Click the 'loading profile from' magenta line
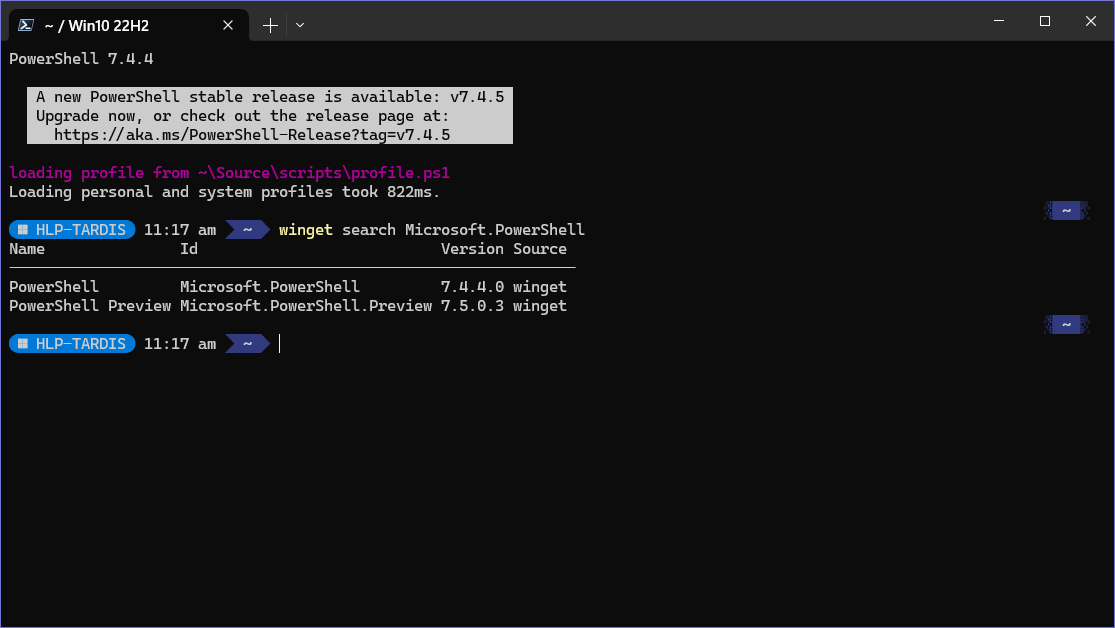 pos(229,173)
